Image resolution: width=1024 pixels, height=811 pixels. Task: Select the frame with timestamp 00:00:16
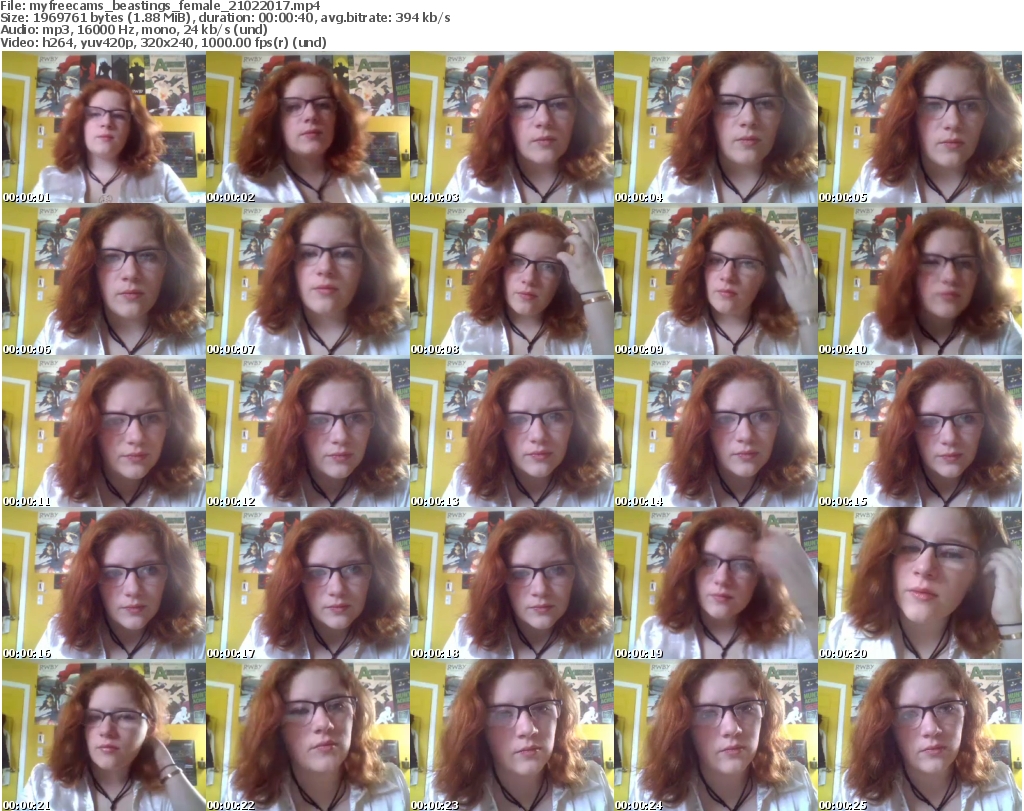point(104,584)
